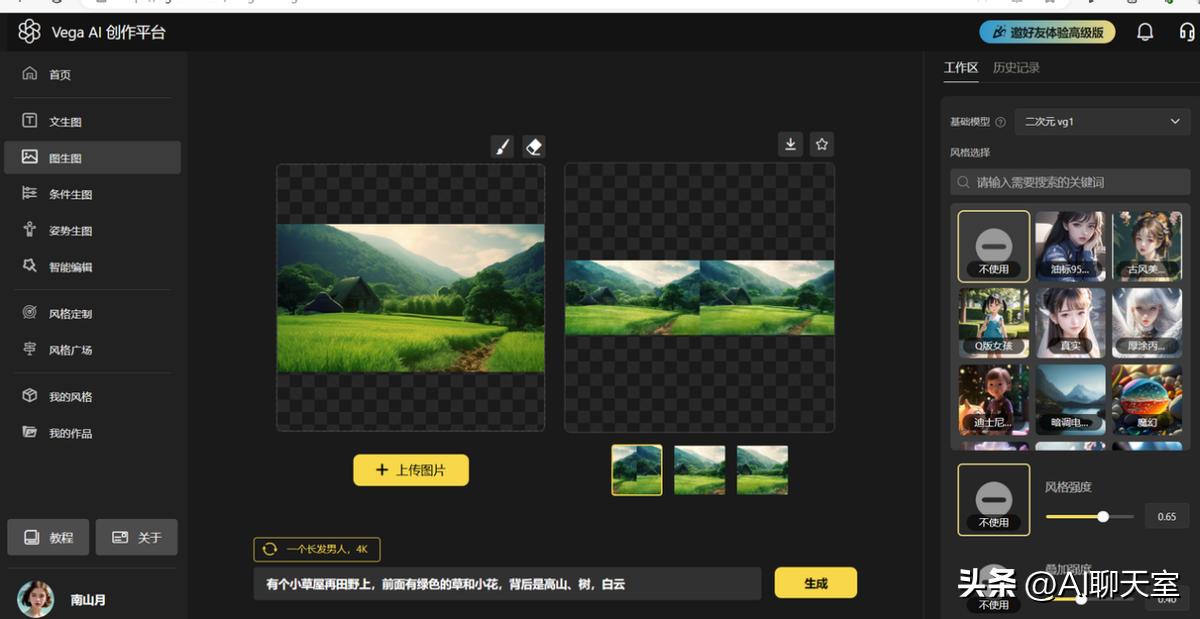
Task: Open the 基础模型 dropdown showing 二次元 vg1
Action: coord(1103,120)
